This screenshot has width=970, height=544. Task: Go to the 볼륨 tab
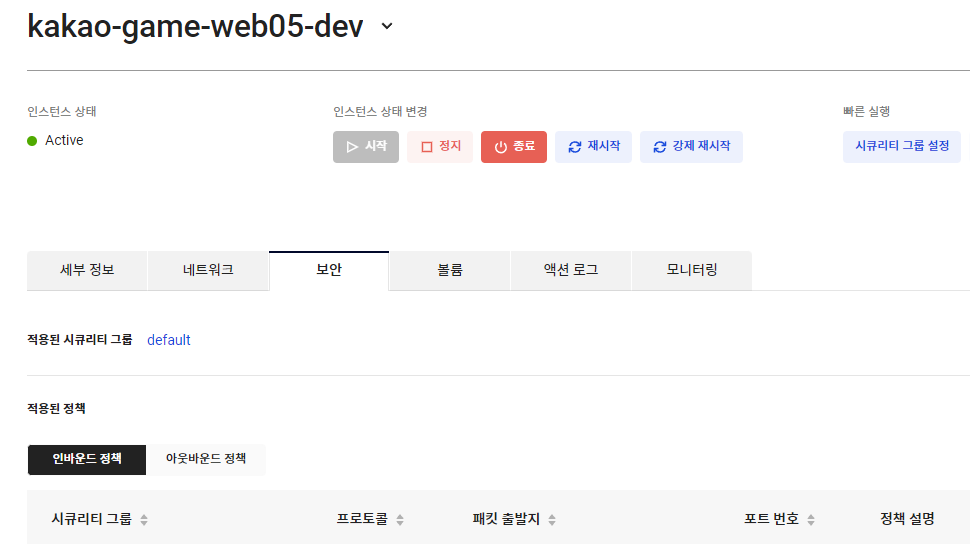(x=450, y=270)
